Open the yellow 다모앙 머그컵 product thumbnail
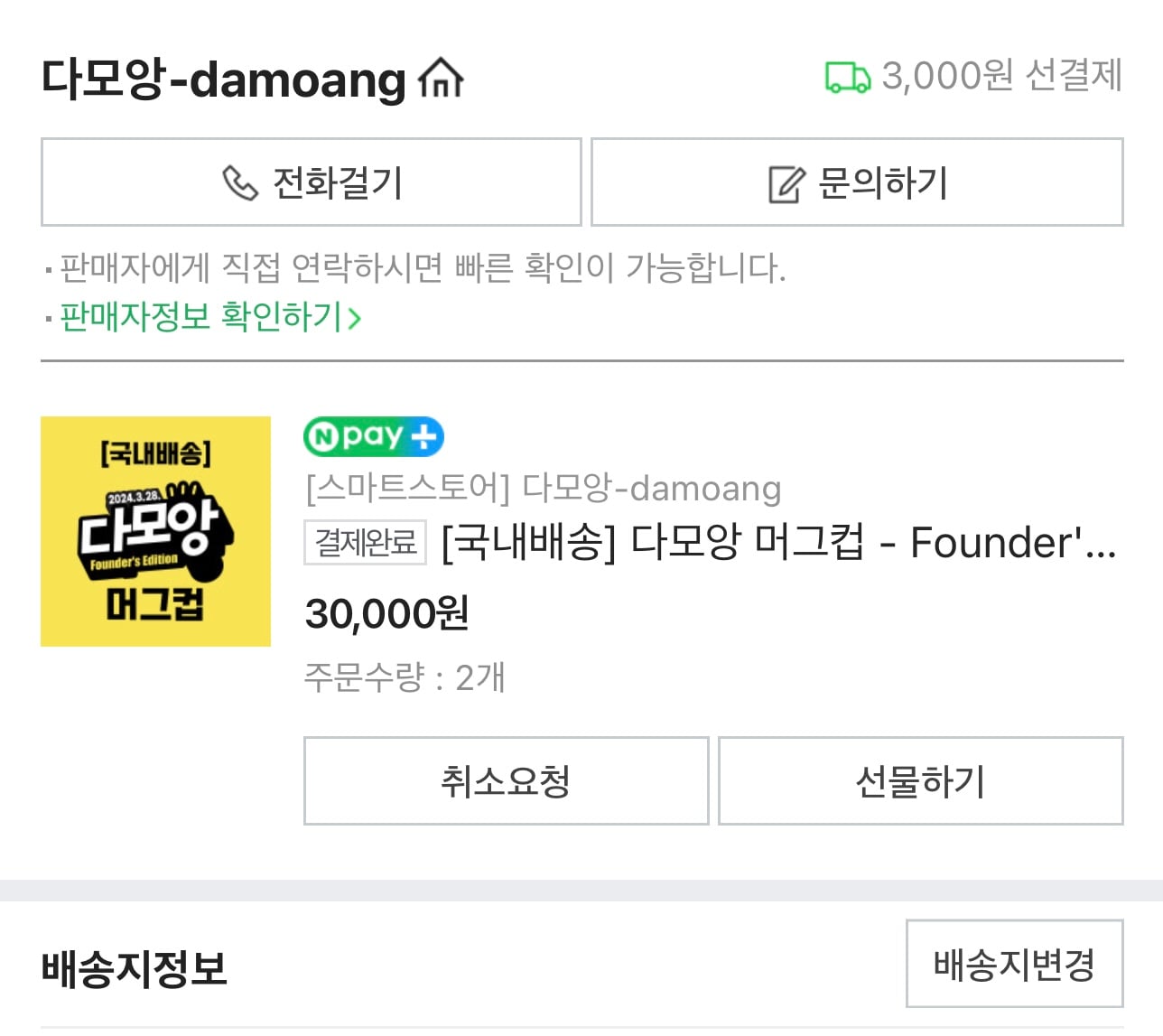Screen dimensions: 1163x1036 pos(155,531)
